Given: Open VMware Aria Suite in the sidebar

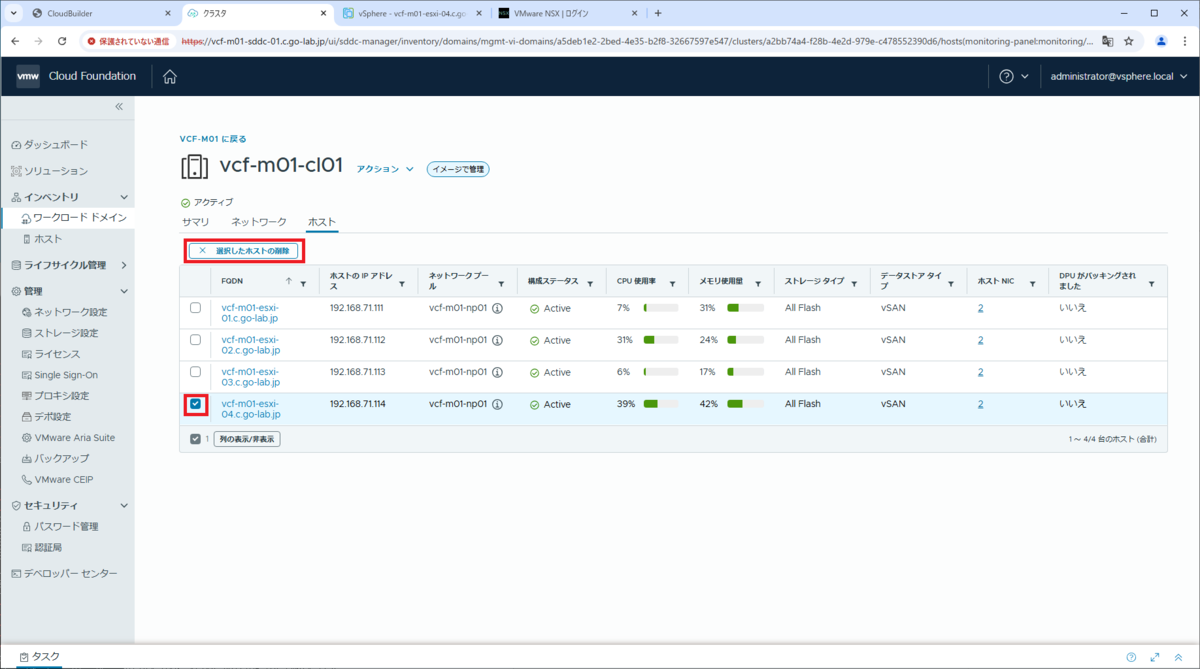Looking at the screenshot, I should (68, 437).
